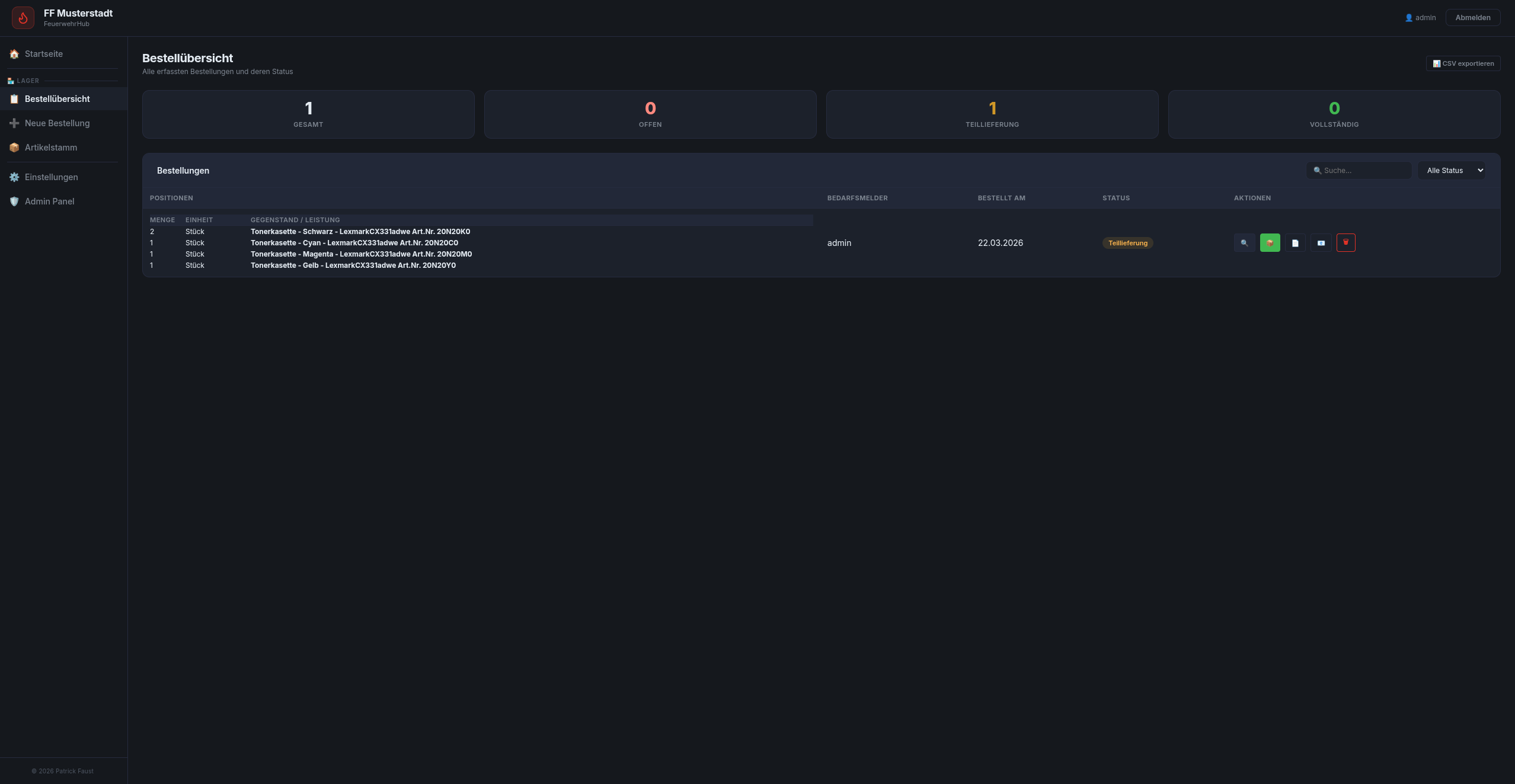Open the Admin Panel sidebar entry

[x=49, y=201]
